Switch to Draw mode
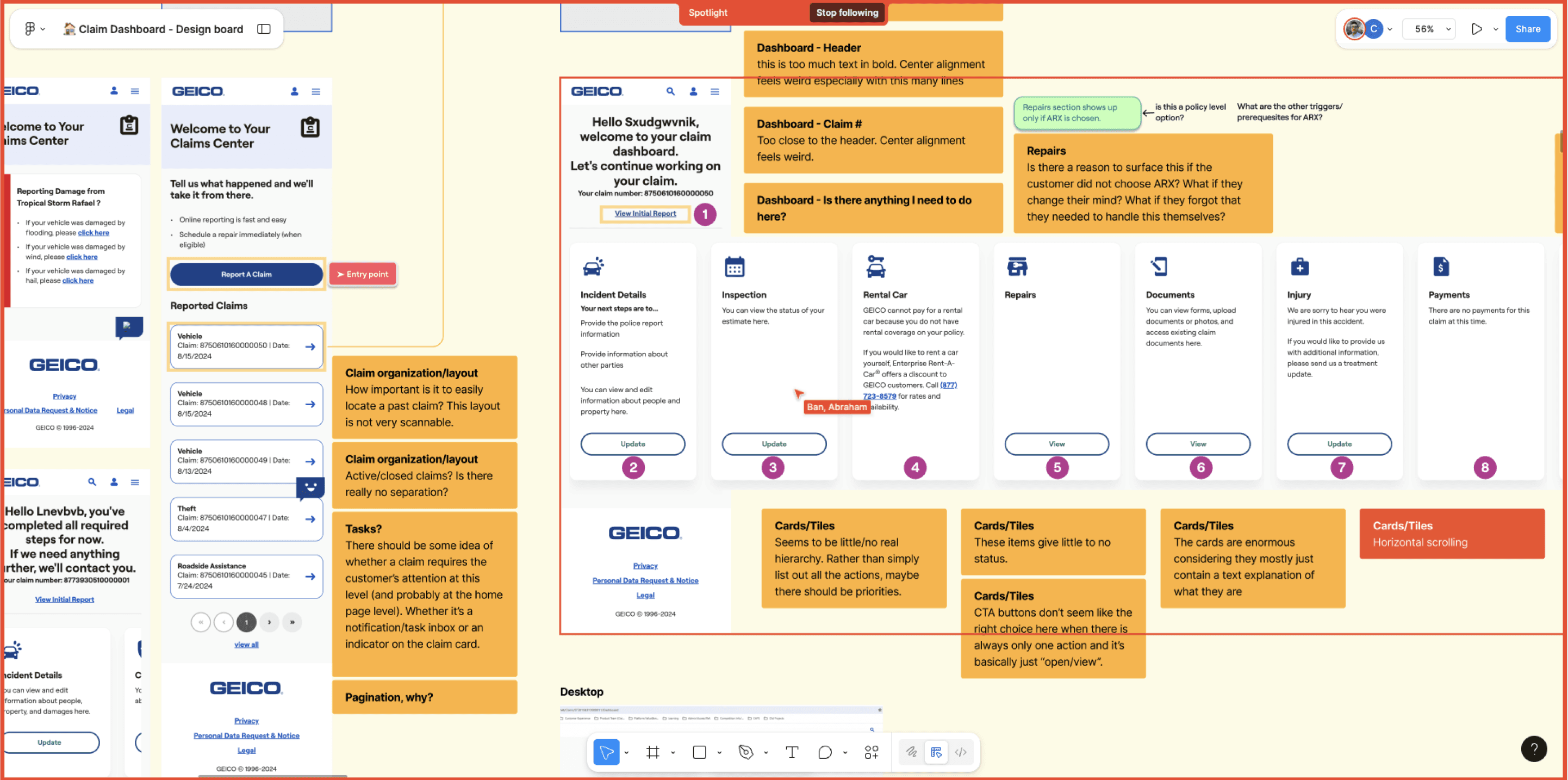Screen dimensions: 1568x780 [x=911, y=753]
